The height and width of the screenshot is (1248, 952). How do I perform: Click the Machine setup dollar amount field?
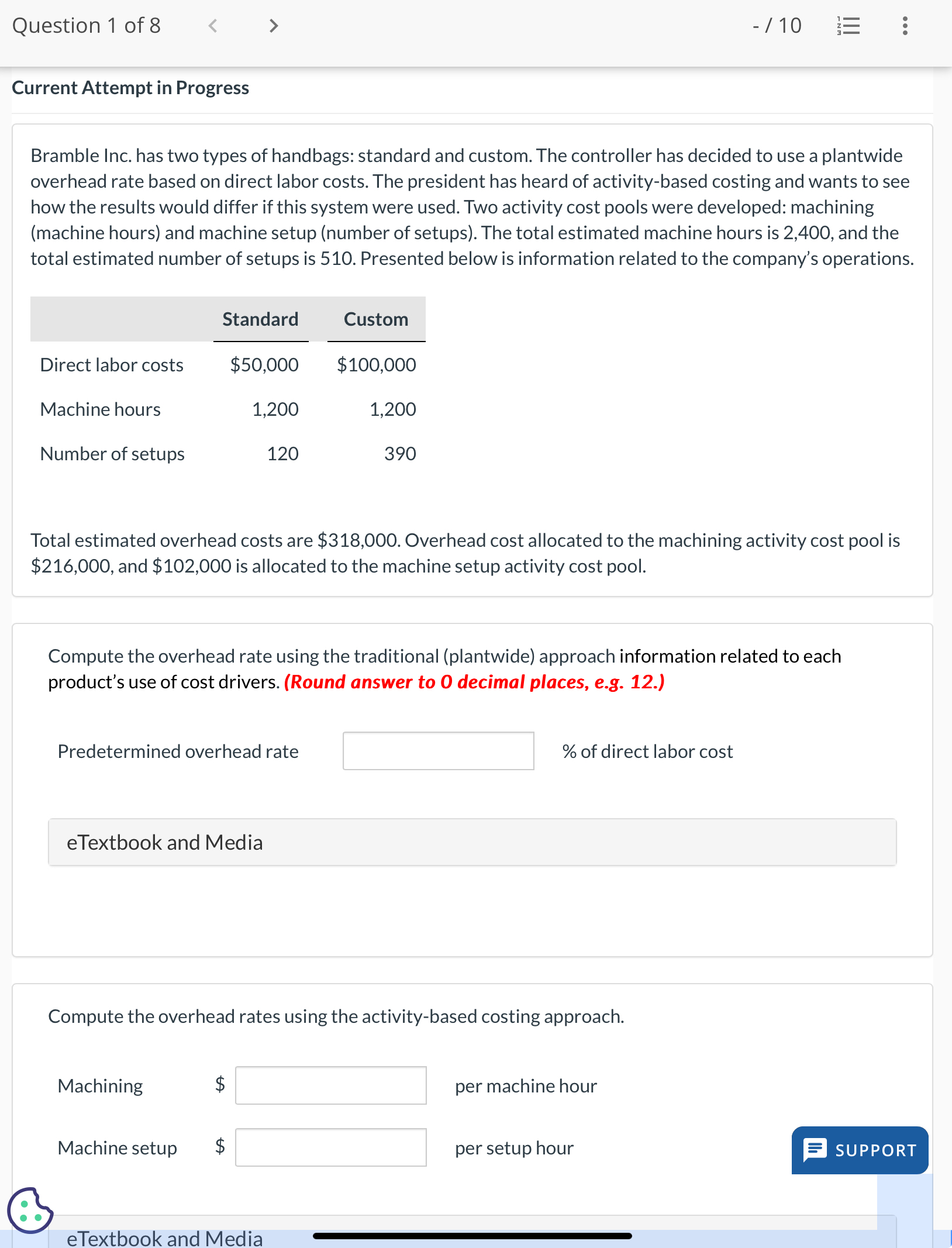(x=330, y=1147)
